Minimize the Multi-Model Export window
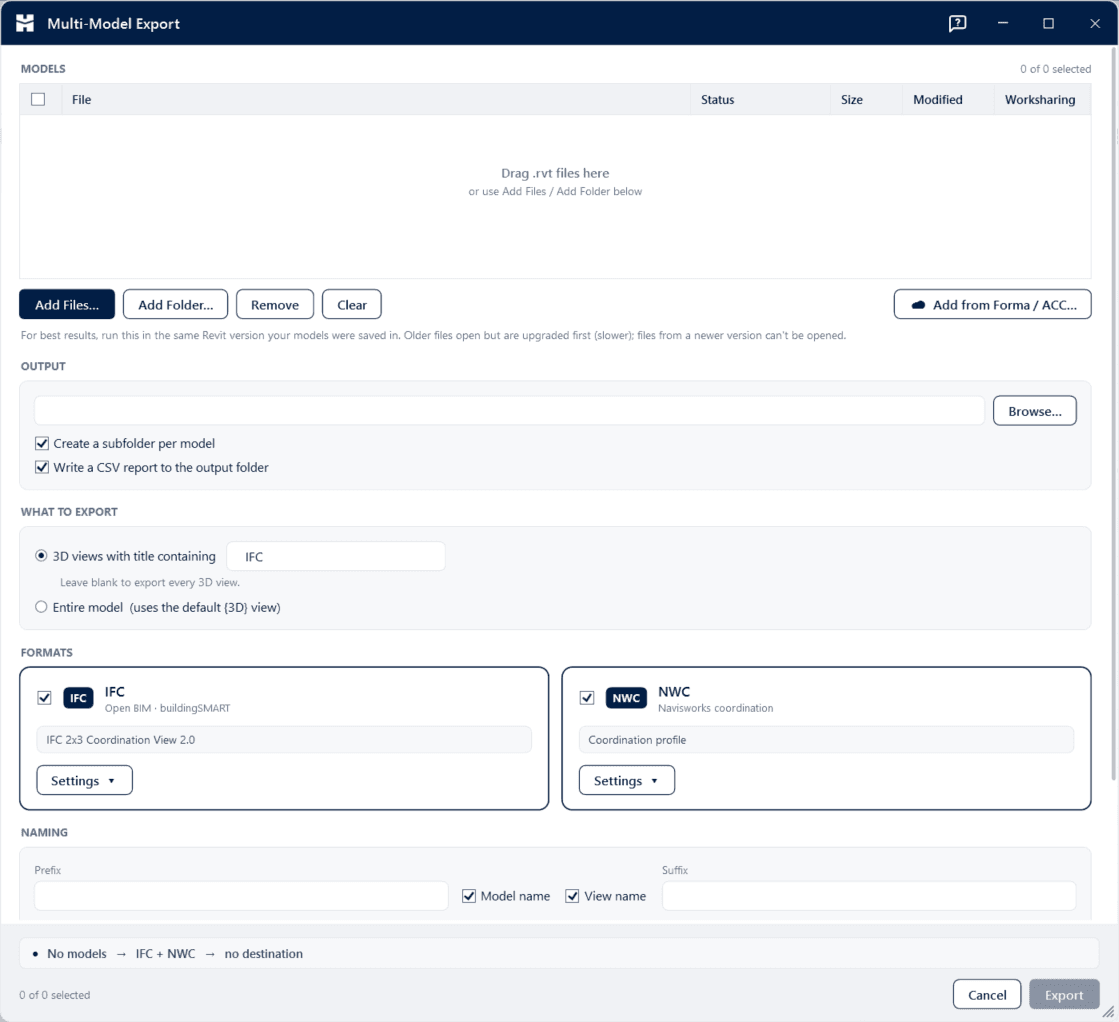Screen dimensions: 1119x1022 pos(1003,24)
